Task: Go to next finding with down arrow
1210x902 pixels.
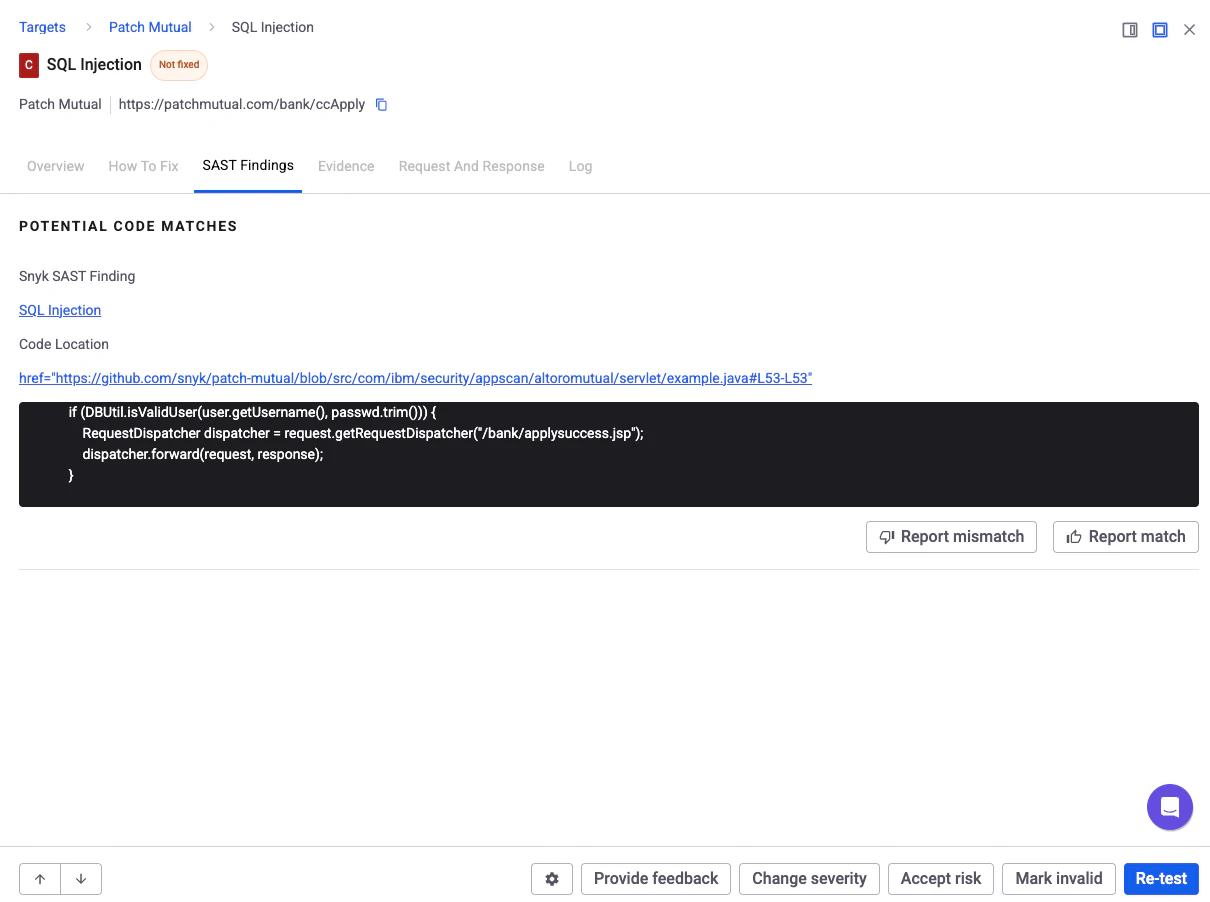Action: (81, 879)
